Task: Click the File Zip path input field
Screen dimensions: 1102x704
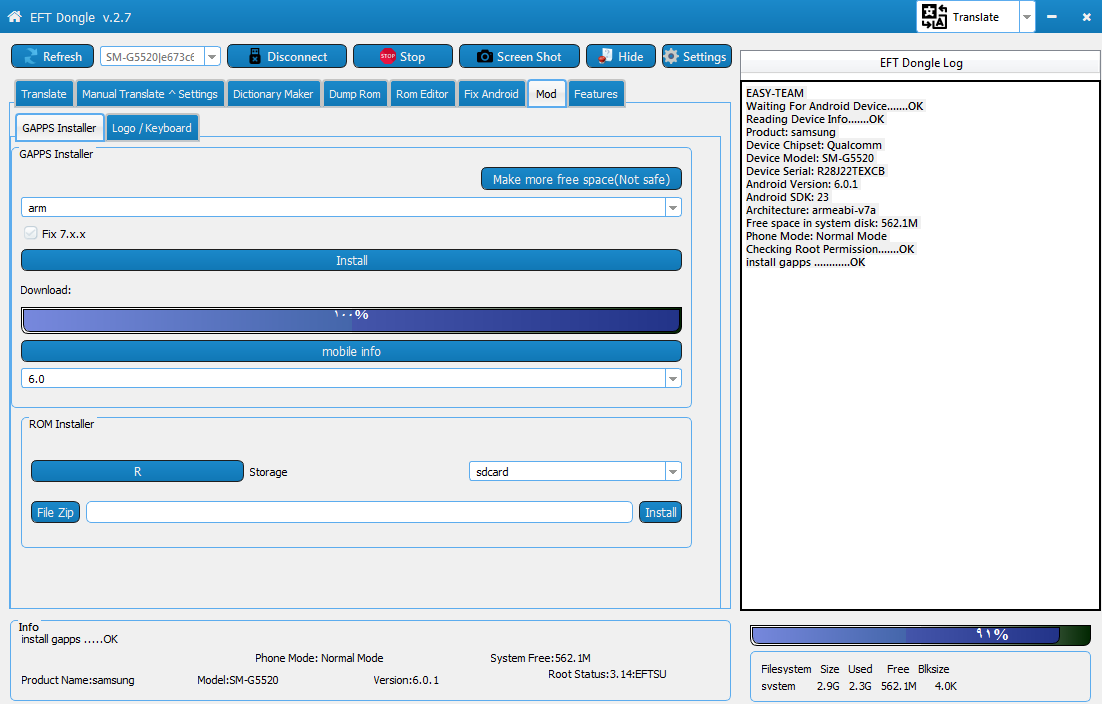Action: coord(359,512)
